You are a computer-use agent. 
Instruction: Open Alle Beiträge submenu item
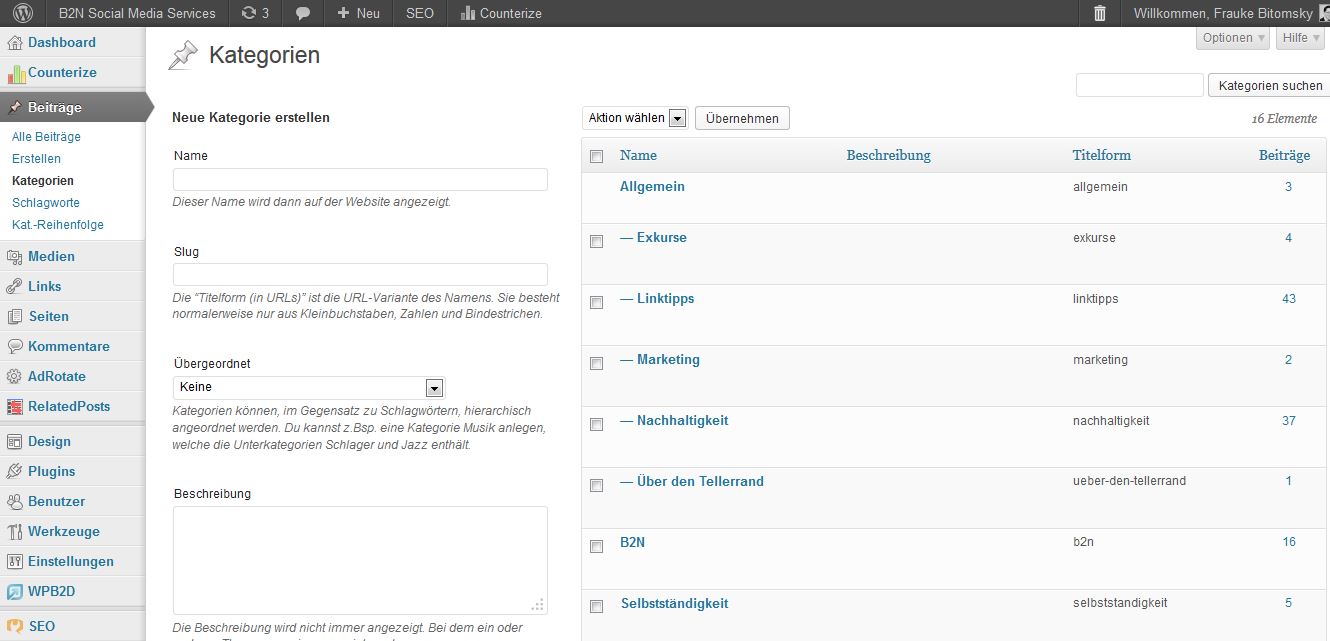coord(46,137)
